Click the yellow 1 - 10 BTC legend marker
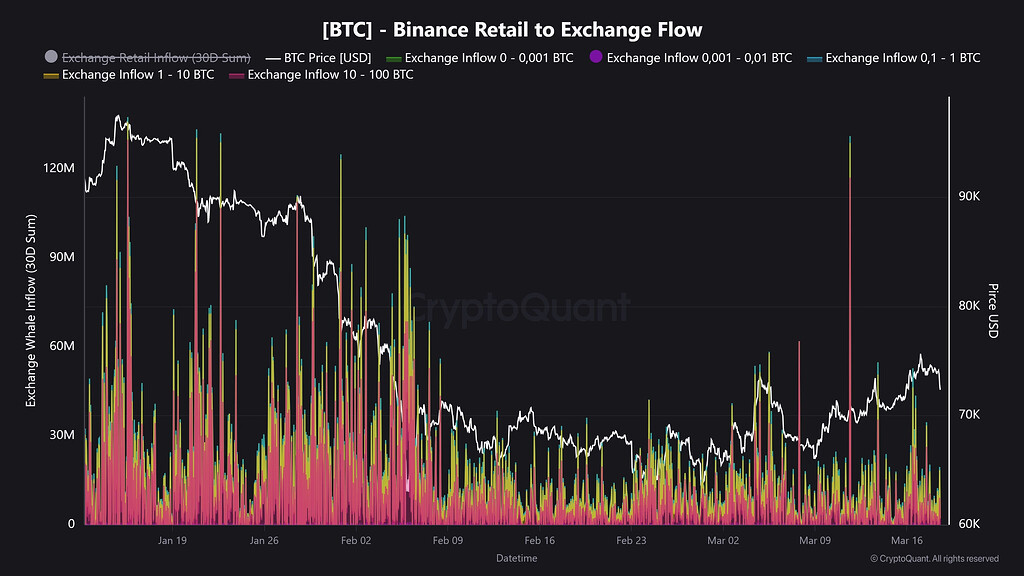 point(51,76)
